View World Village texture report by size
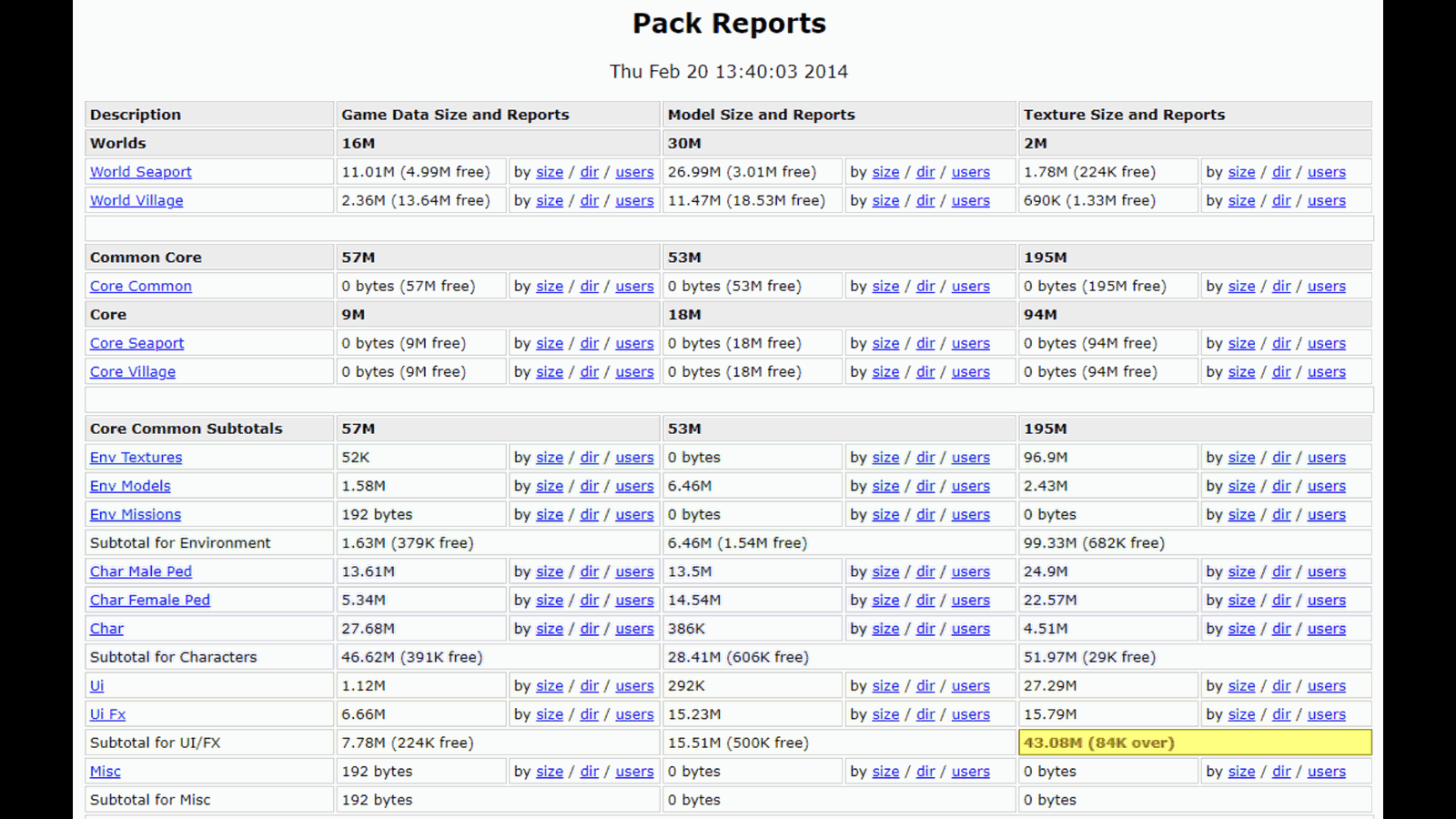Image resolution: width=1456 pixels, height=819 pixels. (1241, 200)
